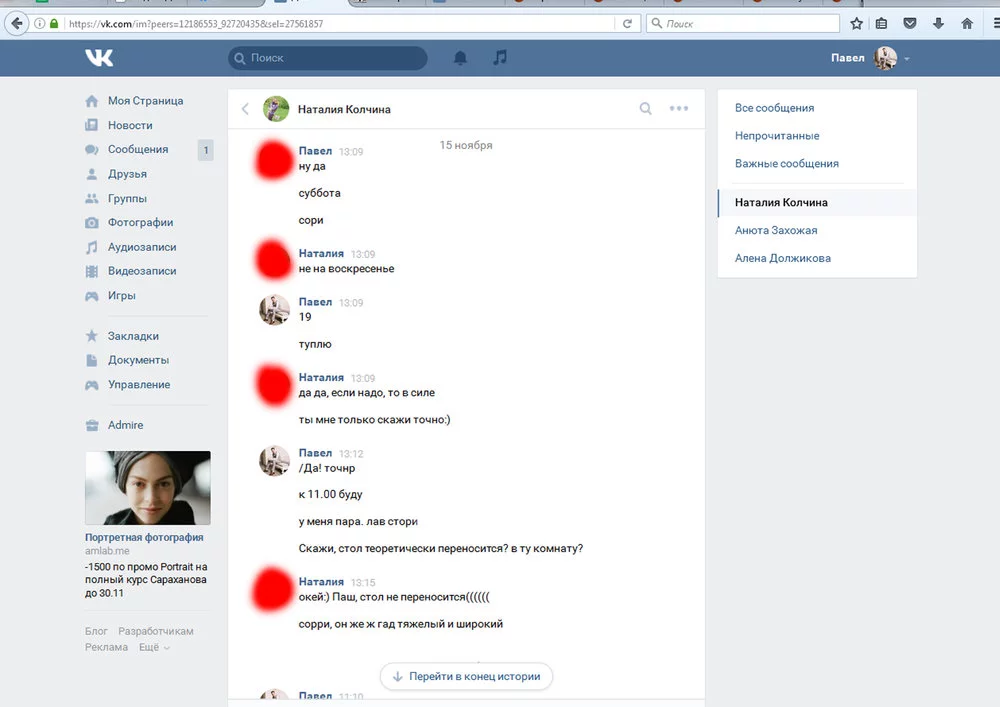Show Все сообщения filter
Viewport: 1000px width, 707px height.
[774, 108]
